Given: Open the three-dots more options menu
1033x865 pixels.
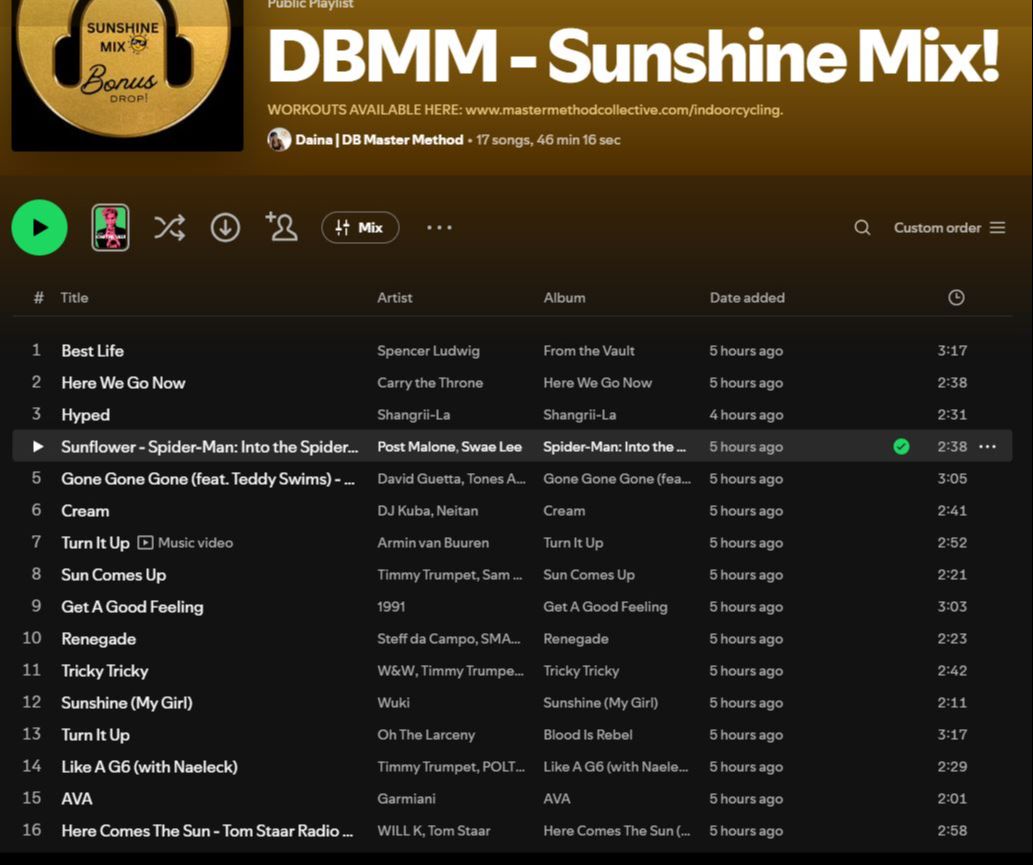Looking at the screenshot, I should click(439, 227).
